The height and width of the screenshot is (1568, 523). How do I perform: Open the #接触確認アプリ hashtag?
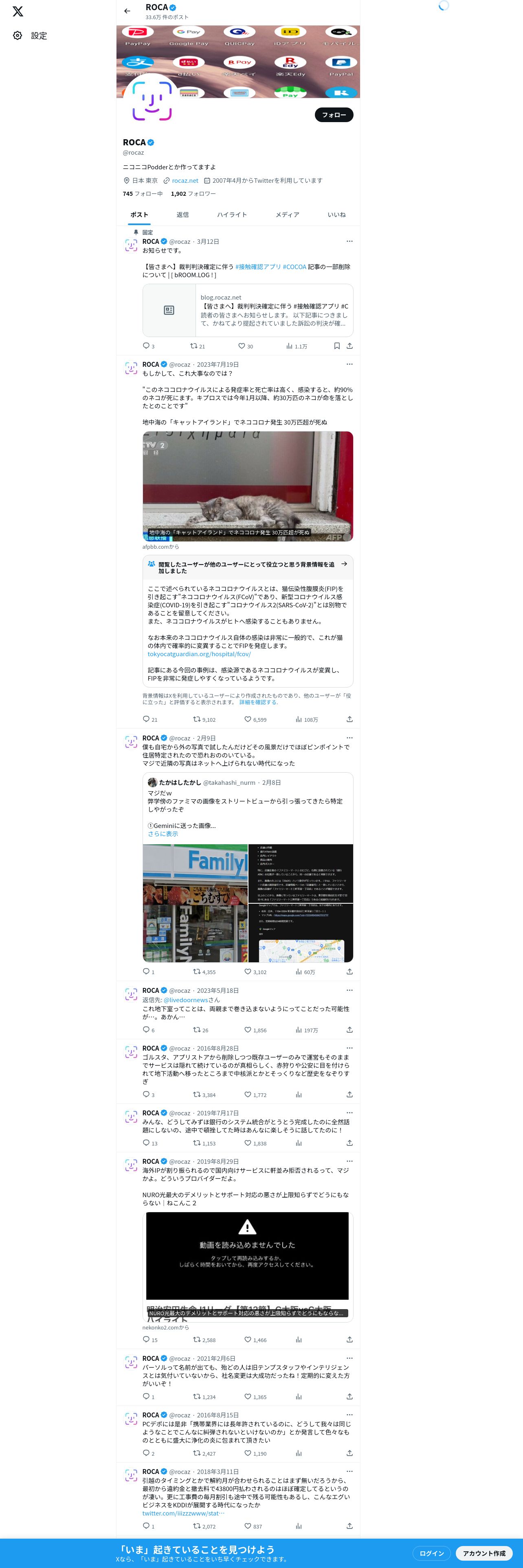click(258, 267)
